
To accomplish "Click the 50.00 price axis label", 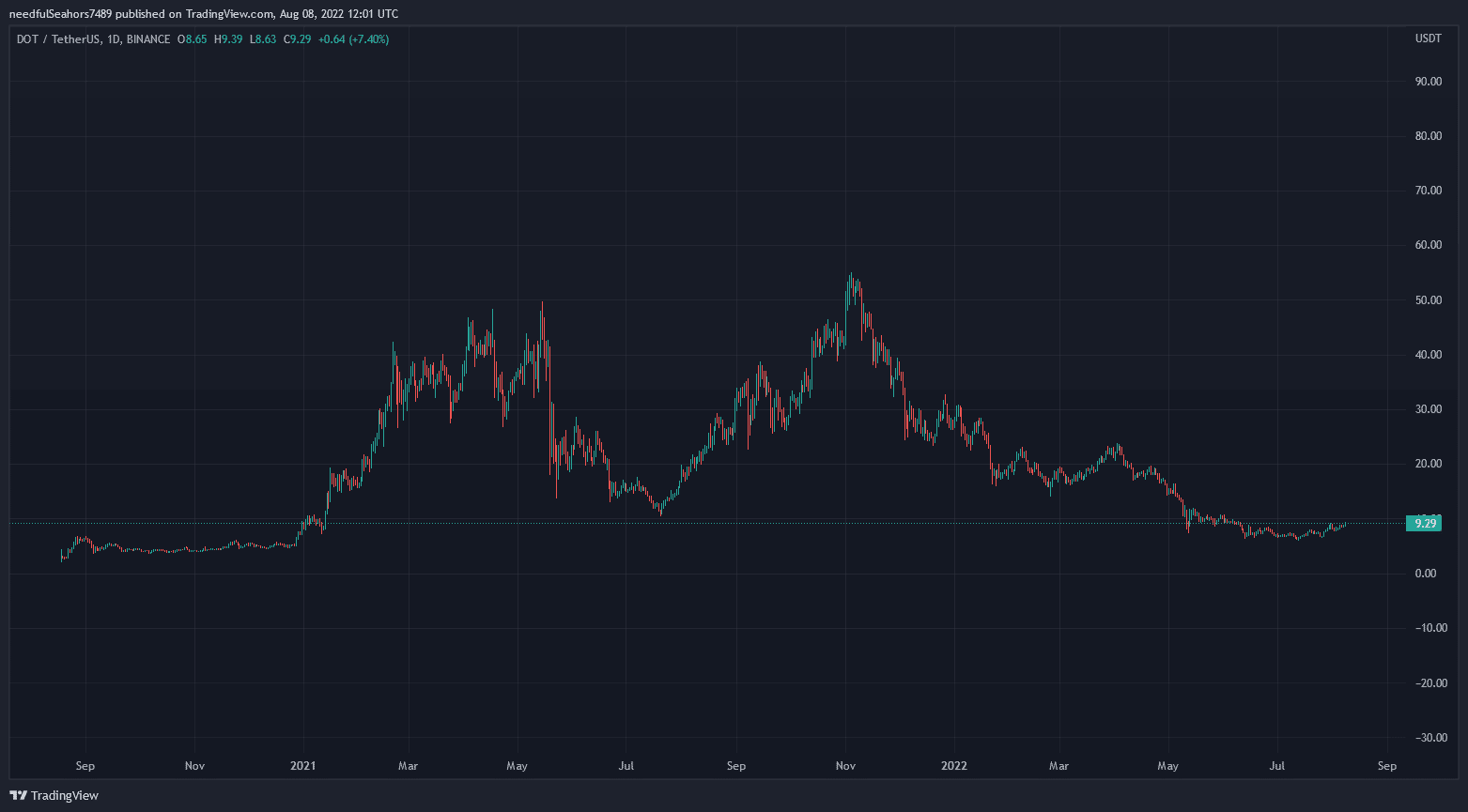I will tap(1428, 300).
